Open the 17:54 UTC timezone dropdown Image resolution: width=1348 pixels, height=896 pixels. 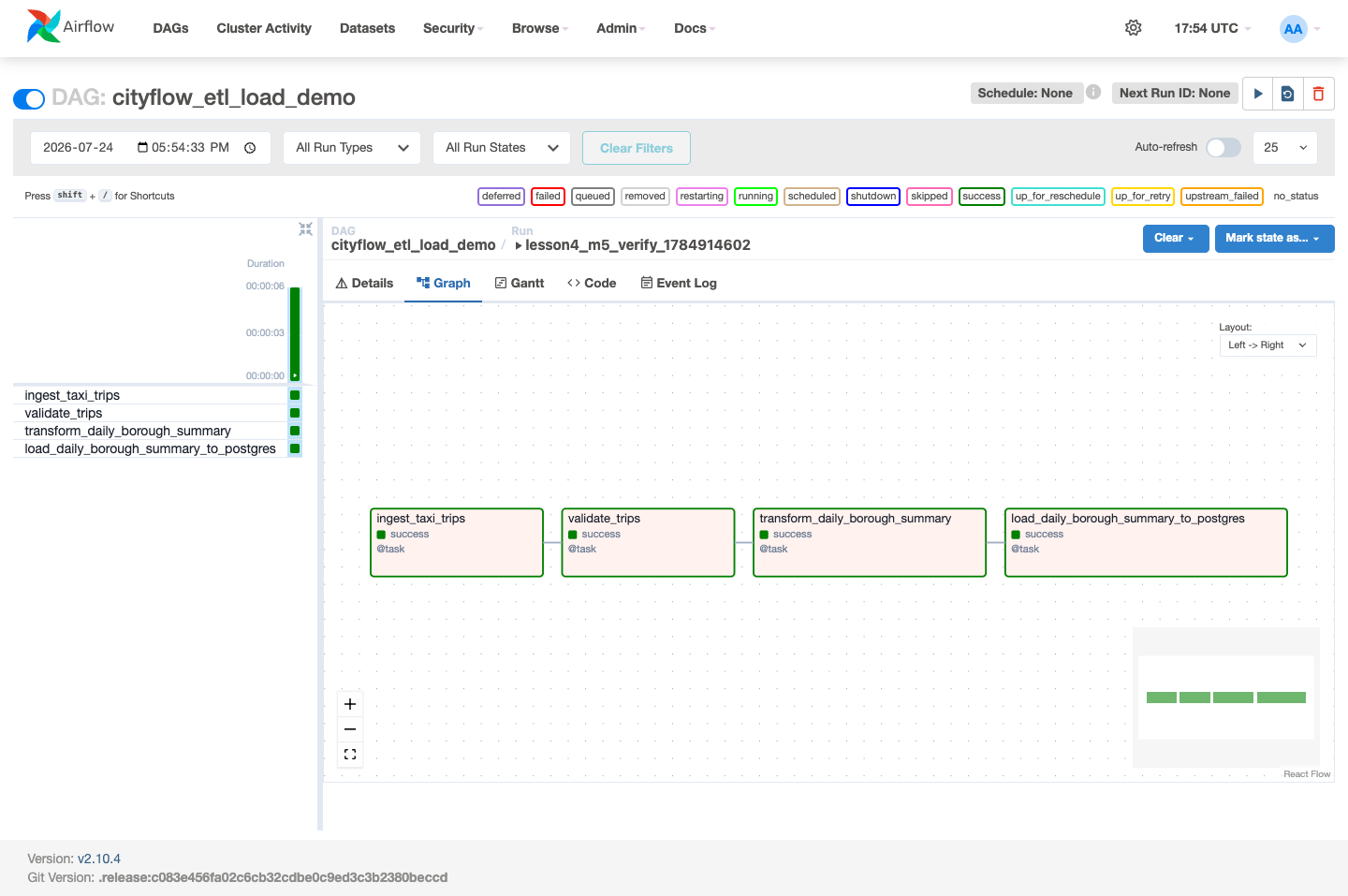1212,28
